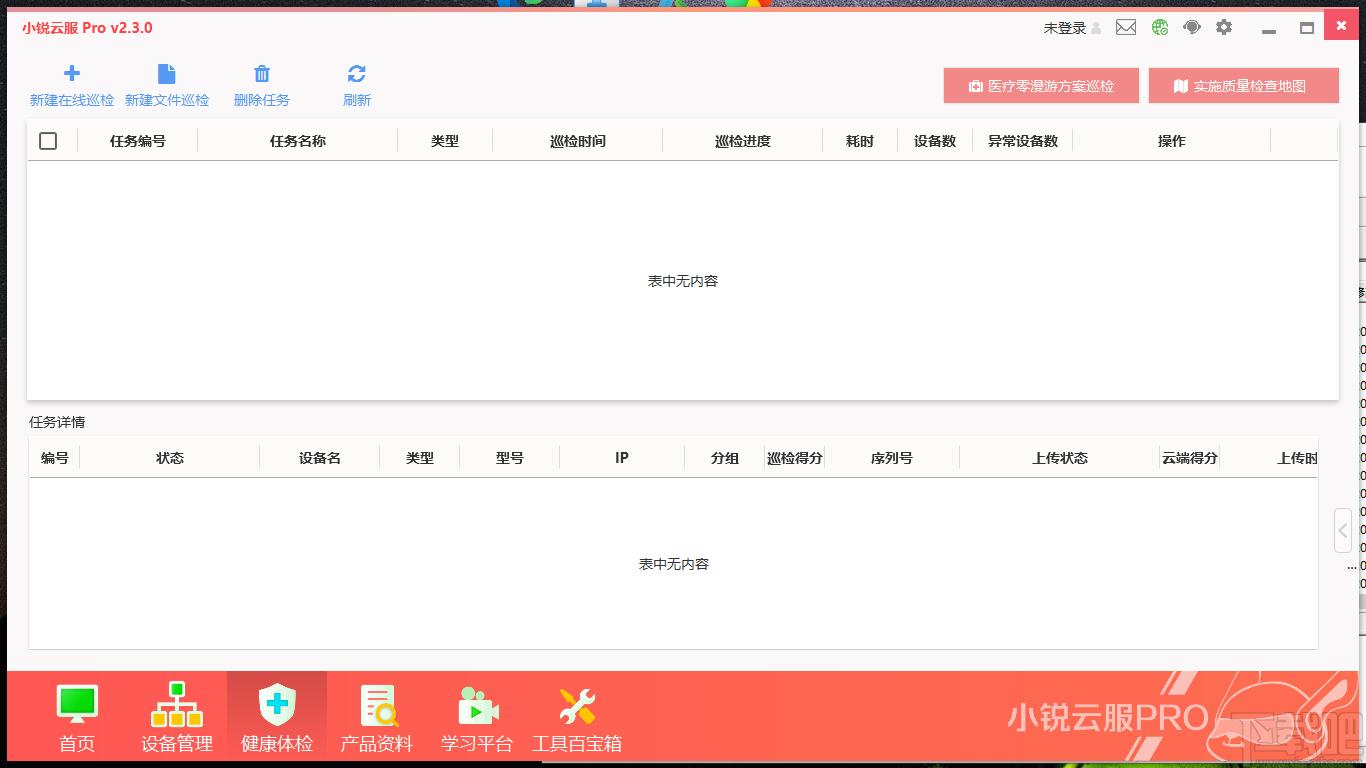Click 医疗零漫游方案巡检 button
The width and height of the screenshot is (1366, 768).
(x=1041, y=86)
